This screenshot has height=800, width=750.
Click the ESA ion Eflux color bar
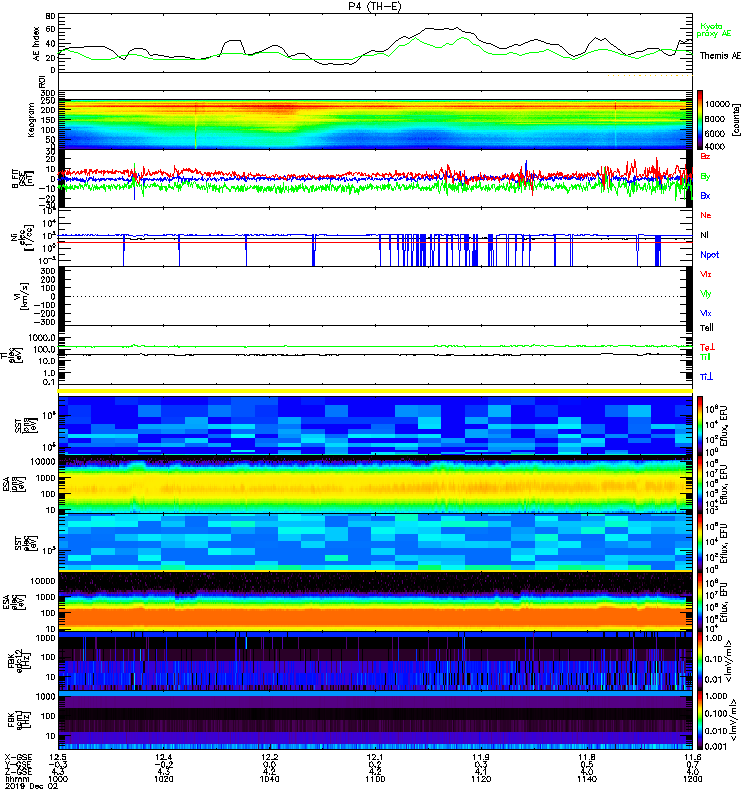[701, 485]
